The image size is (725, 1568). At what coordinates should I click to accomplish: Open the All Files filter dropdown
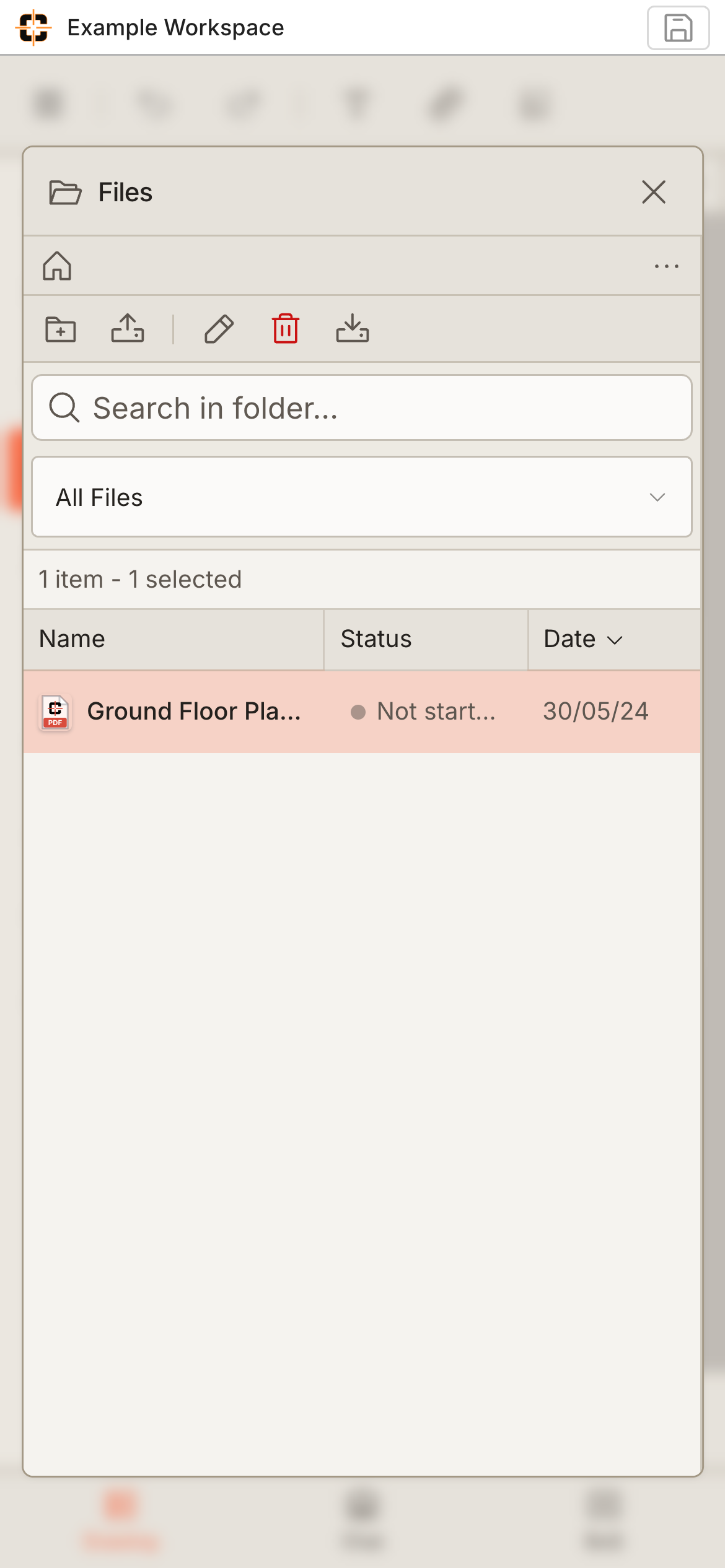coord(362,497)
